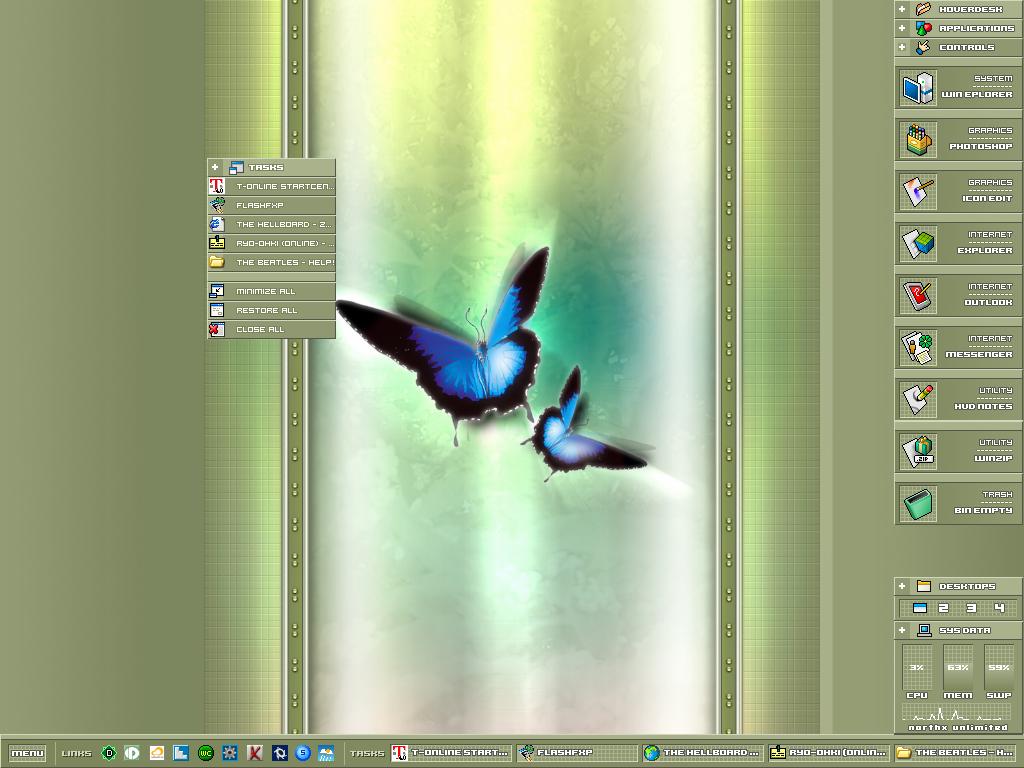This screenshot has height=768, width=1024.
Task: Launch the WinZip utility shortcut
Action: click(x=956, y=451)
